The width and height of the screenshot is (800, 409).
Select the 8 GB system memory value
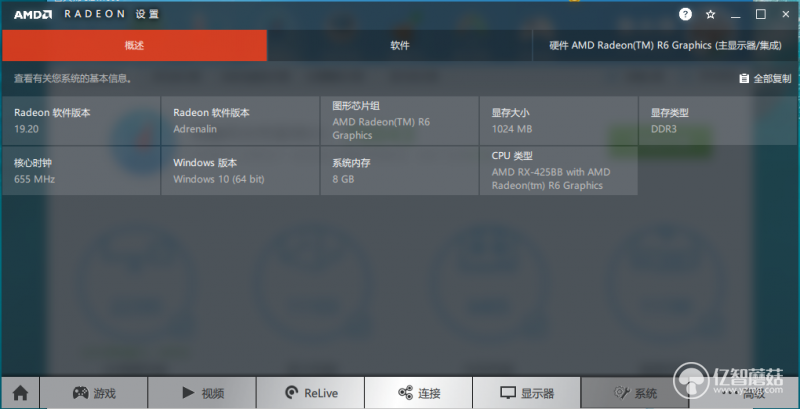343,179
